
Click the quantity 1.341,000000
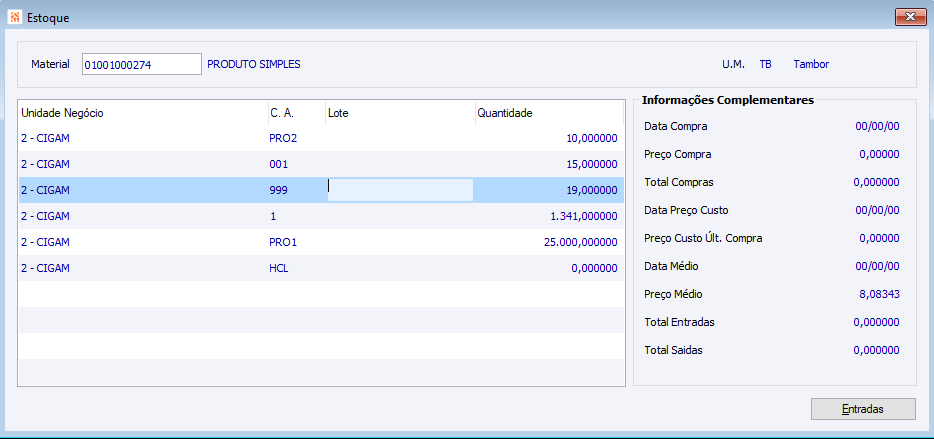(x=584, y=216)
